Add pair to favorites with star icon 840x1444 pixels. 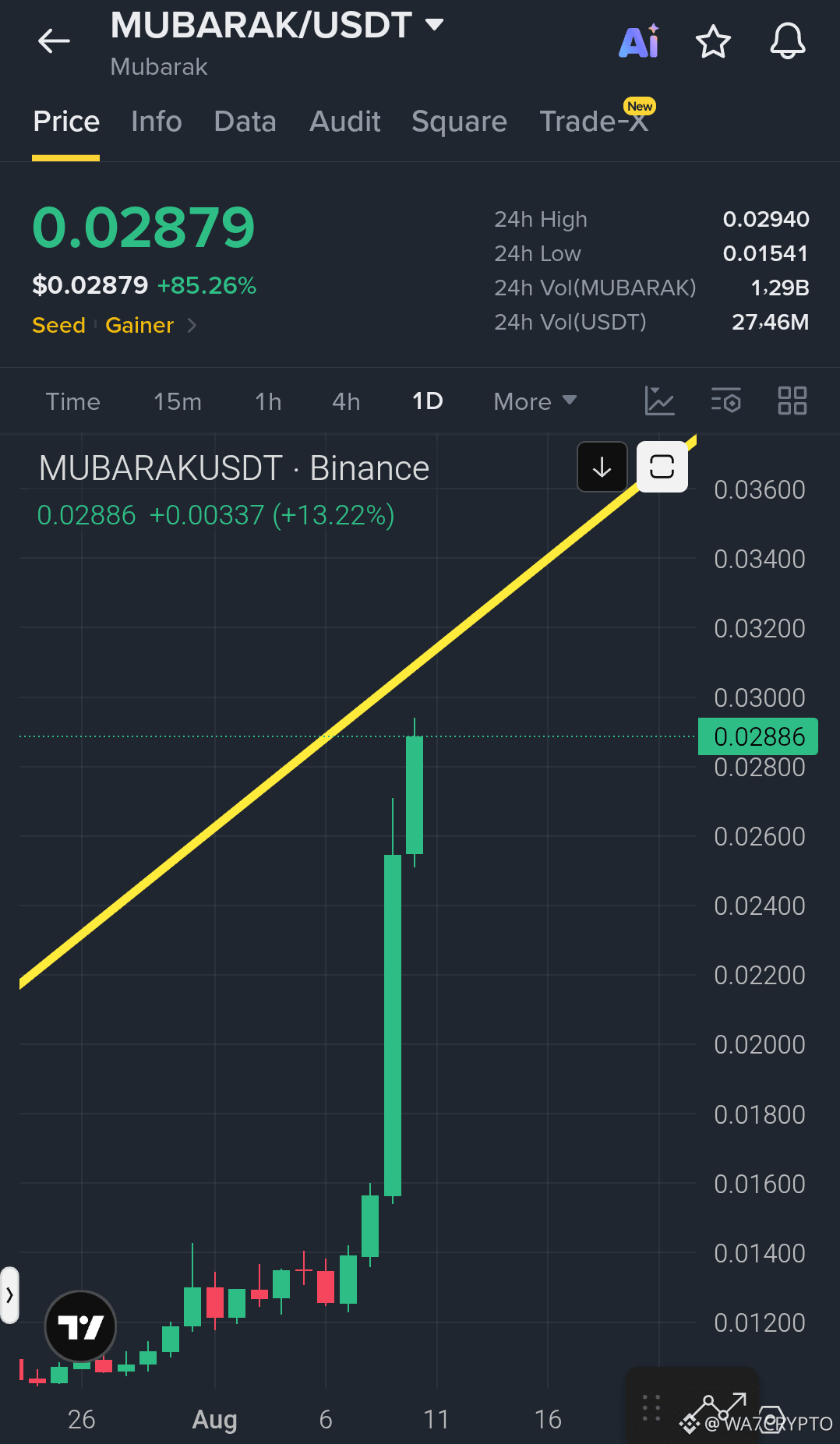(x=713, y=41)
